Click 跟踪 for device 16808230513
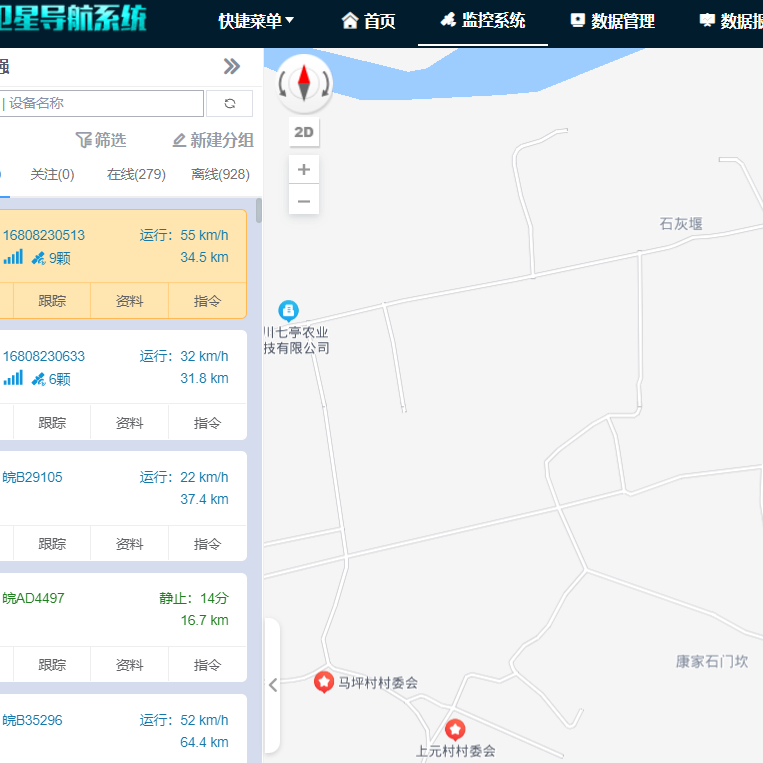The image size is (763, 763). click(x=52, y=301)
